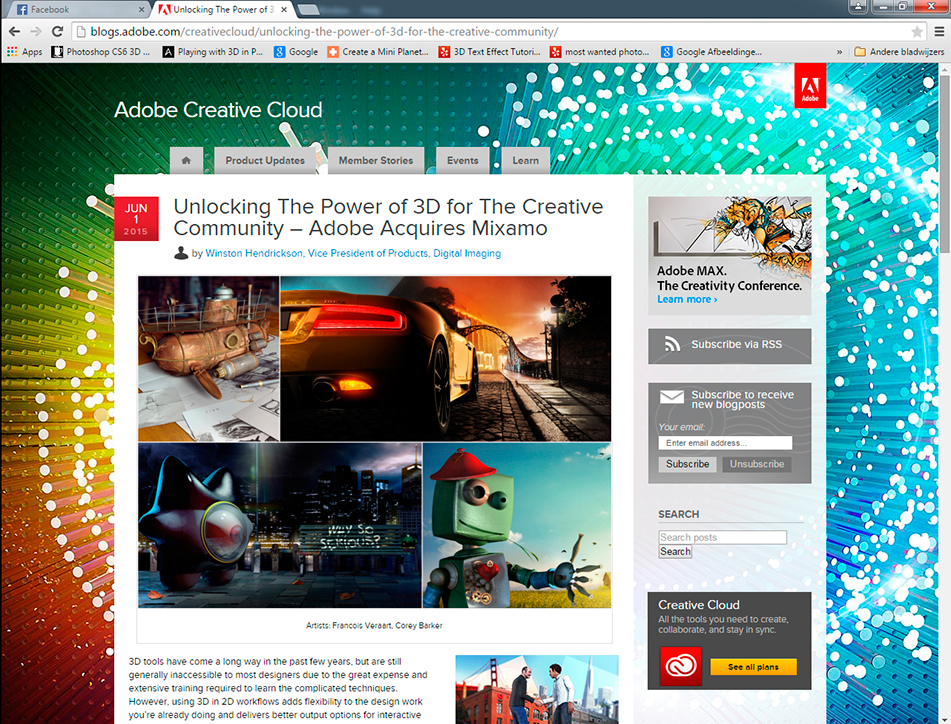Open the Events menu item
The image size is (951, 724).
tap(463, 160)
